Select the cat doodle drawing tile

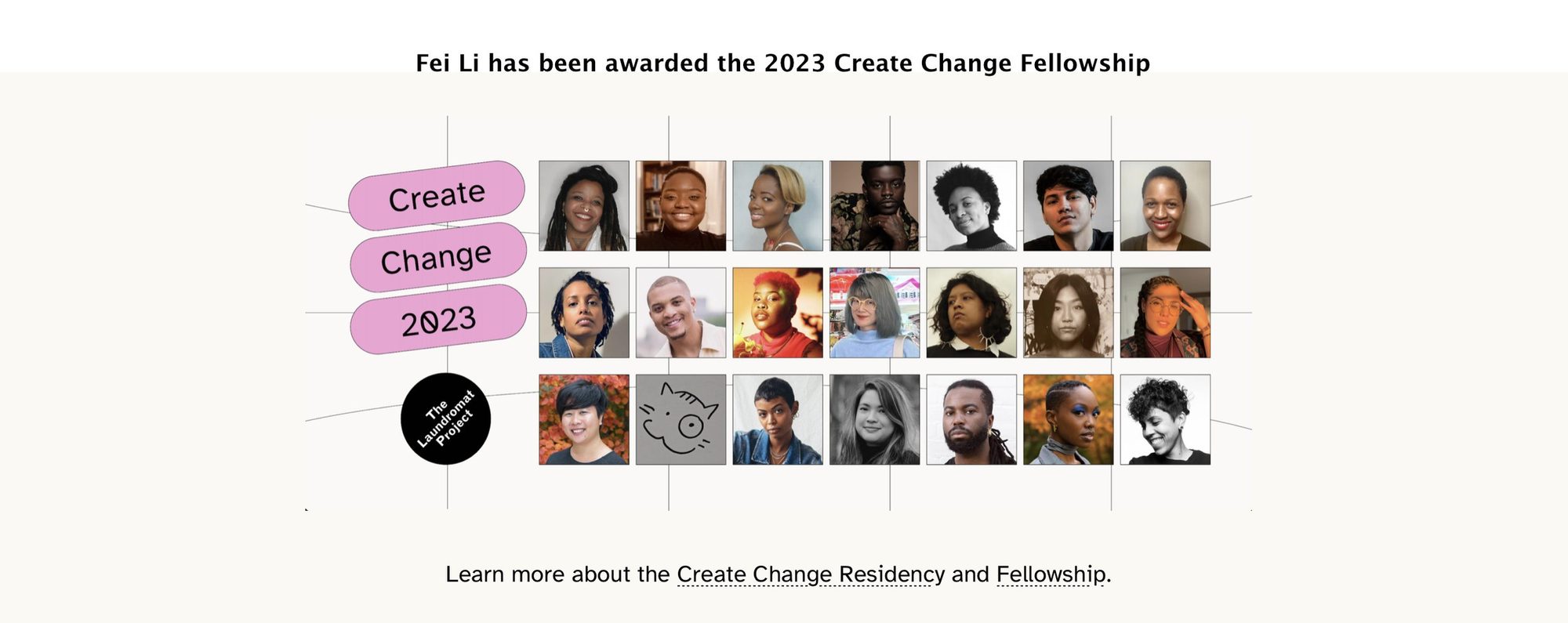[x=681, y=419]
